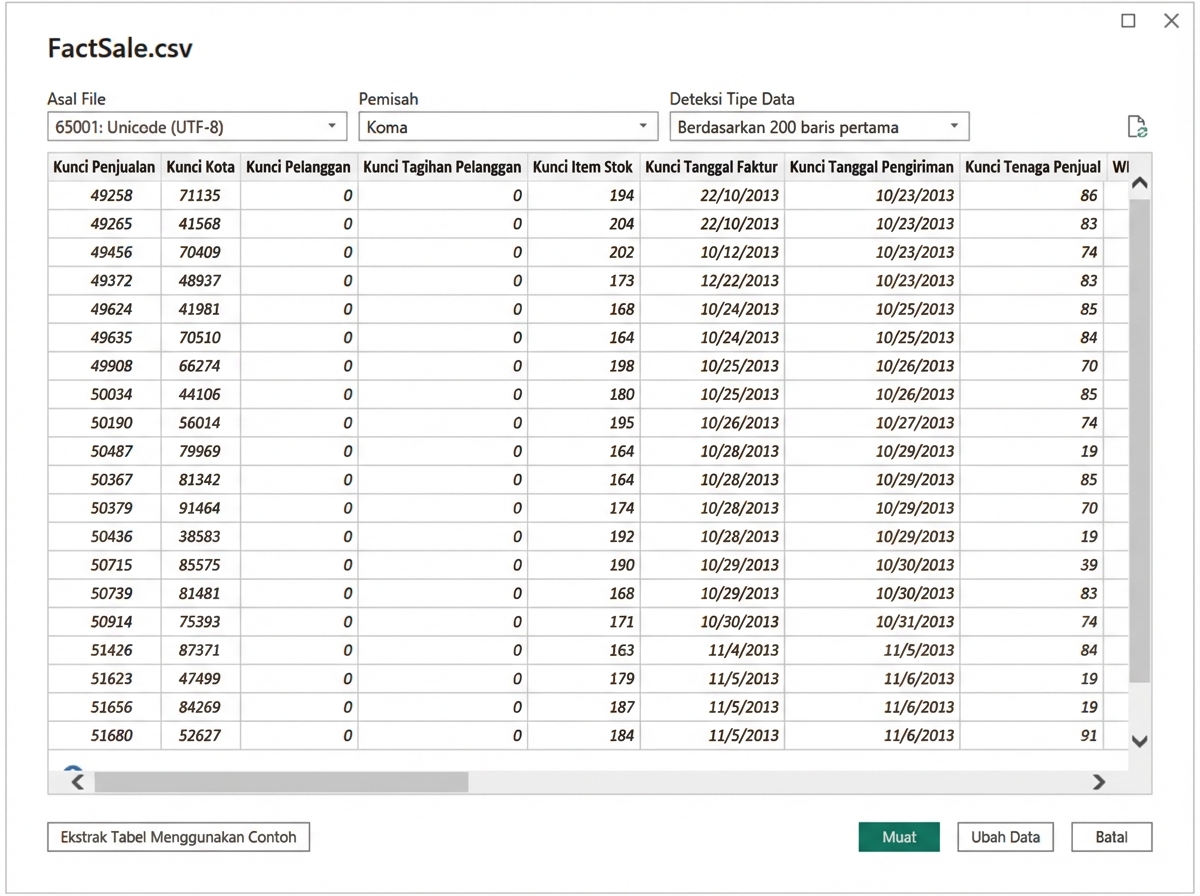Image resolution: width=1200 pixels, height=896 pixels.
Task: Click the left scroll arrow below the table
Action: pos(75,781)
